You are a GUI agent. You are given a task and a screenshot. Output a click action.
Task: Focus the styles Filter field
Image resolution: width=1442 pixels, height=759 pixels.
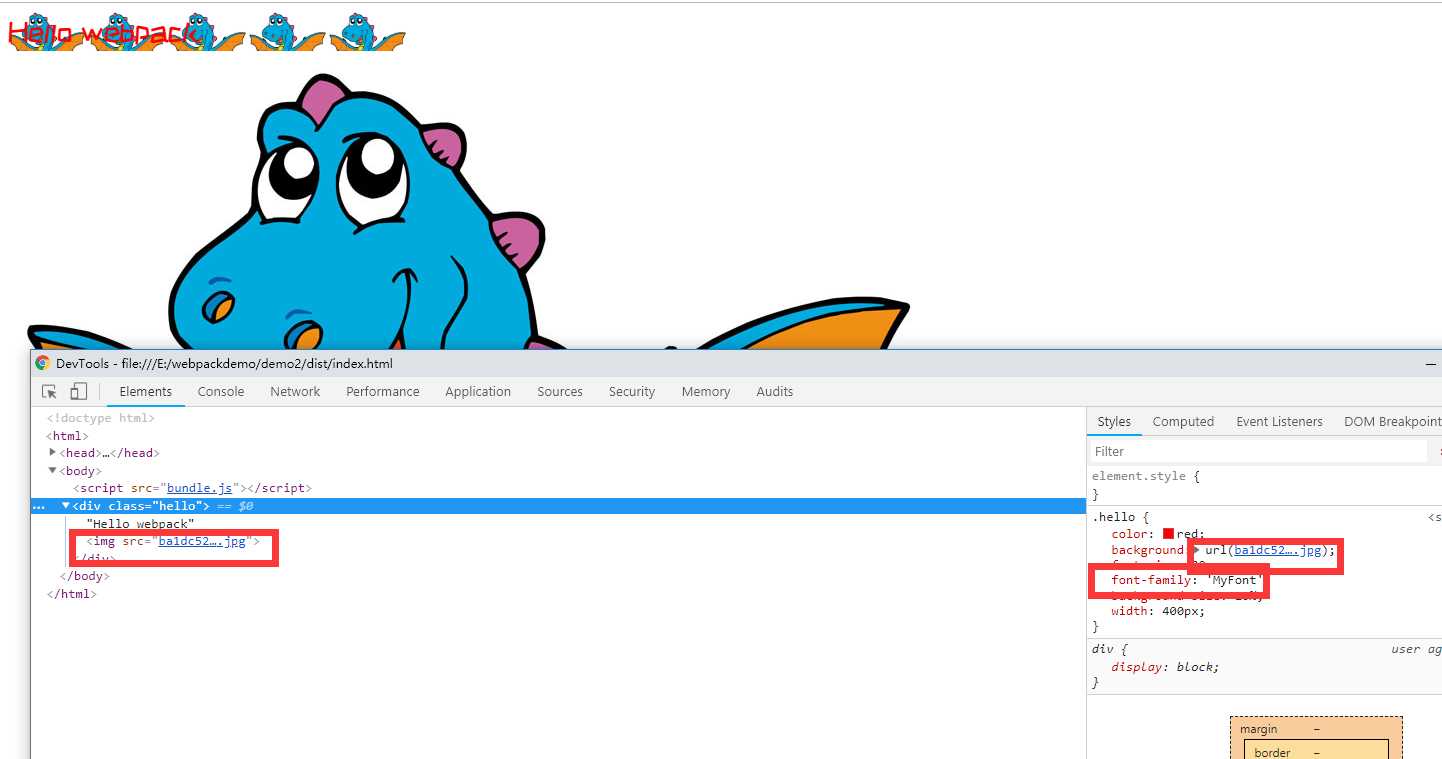(1258, 451)
